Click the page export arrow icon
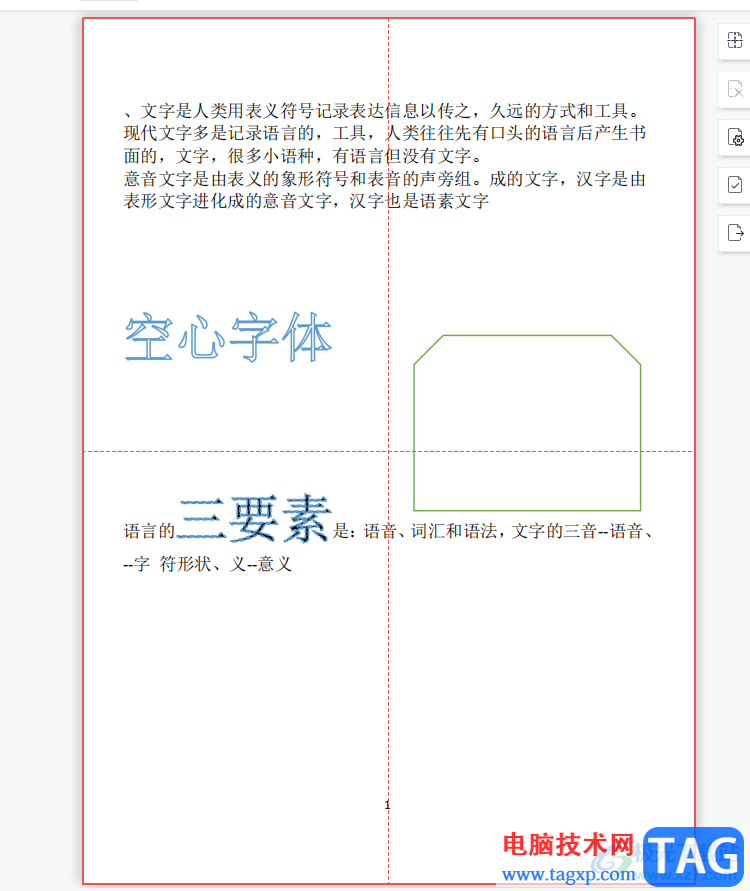This screenshot has width=750, height=891. tap(735, 232)
